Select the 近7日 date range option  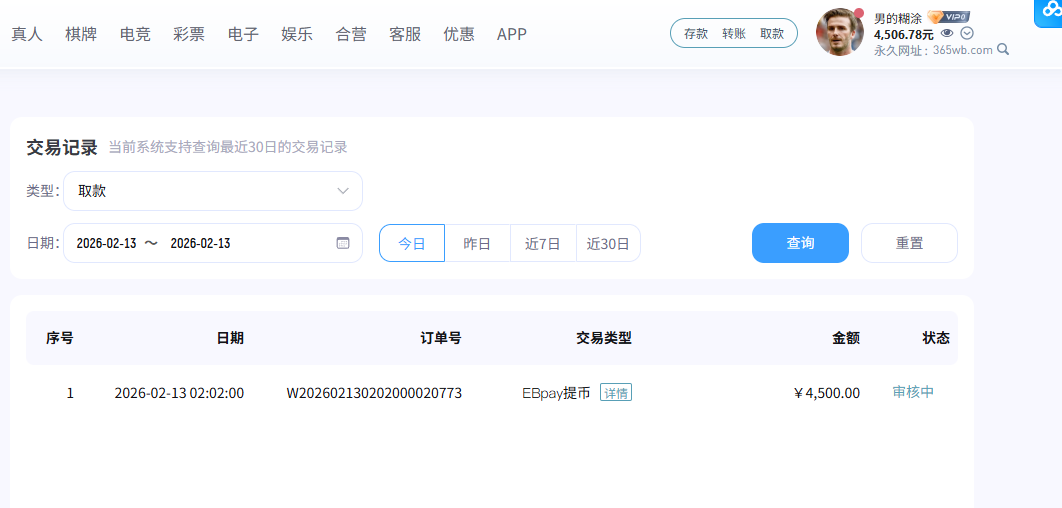(x=543, y=243)
